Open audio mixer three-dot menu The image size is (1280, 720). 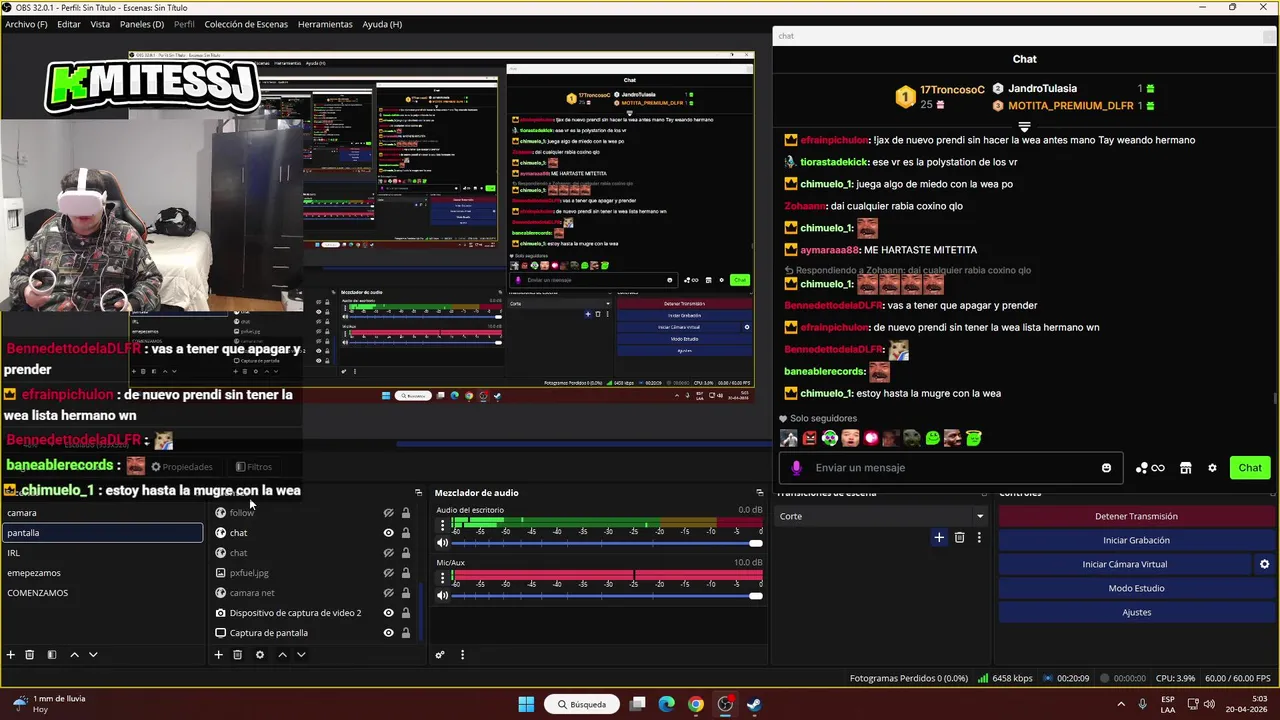coord(462,655)
